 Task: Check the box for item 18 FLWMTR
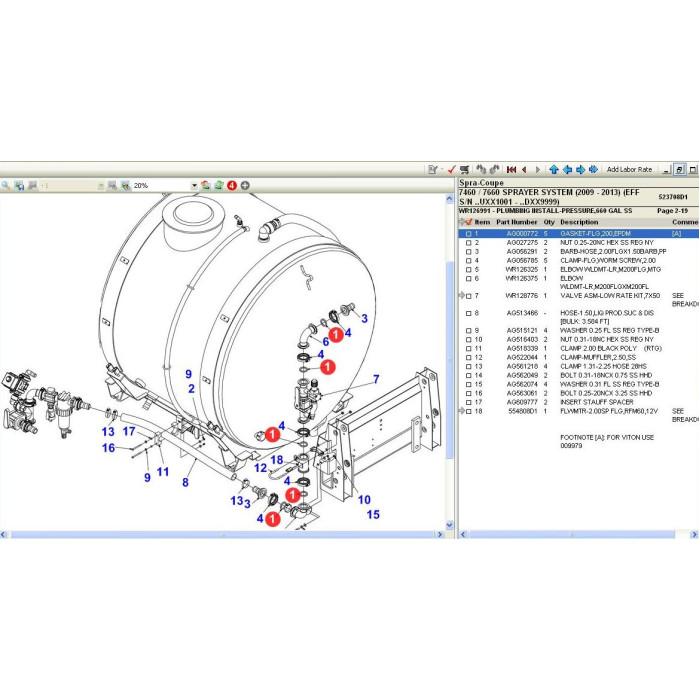[x=469, y=411]
